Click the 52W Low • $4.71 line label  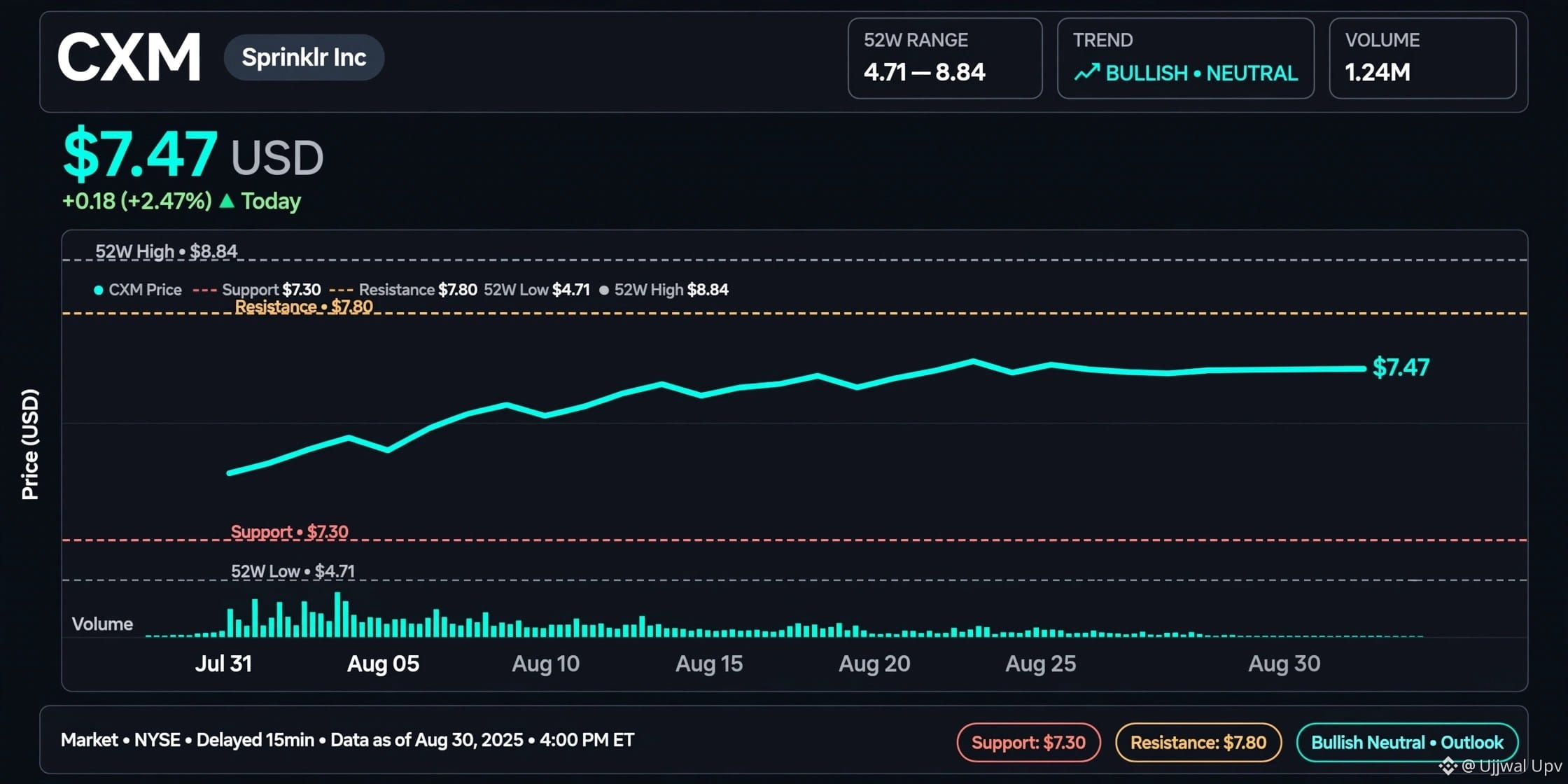[293, 571]
